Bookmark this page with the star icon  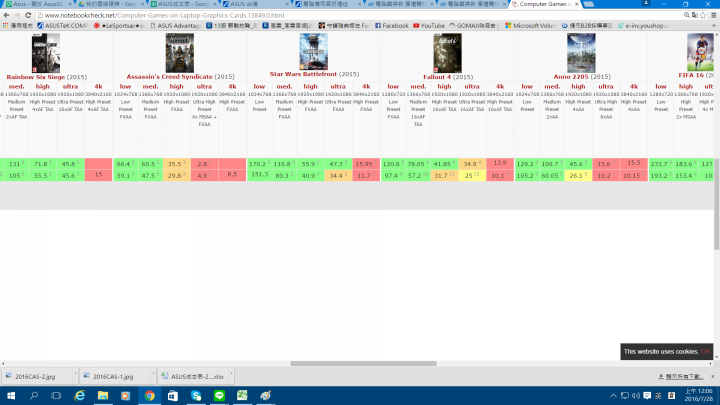[x=703, y=15]
